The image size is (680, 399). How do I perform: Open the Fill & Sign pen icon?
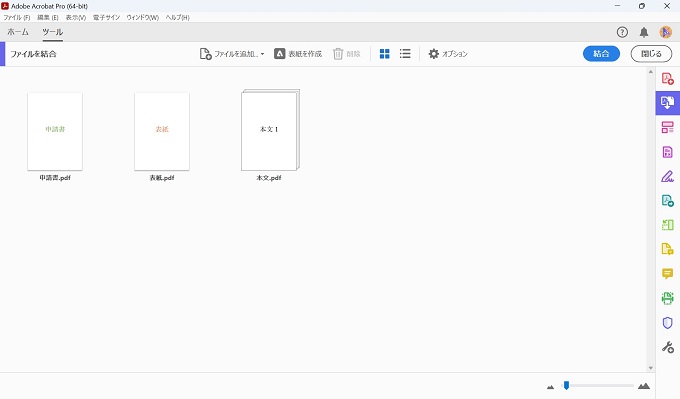click(667, 176)
